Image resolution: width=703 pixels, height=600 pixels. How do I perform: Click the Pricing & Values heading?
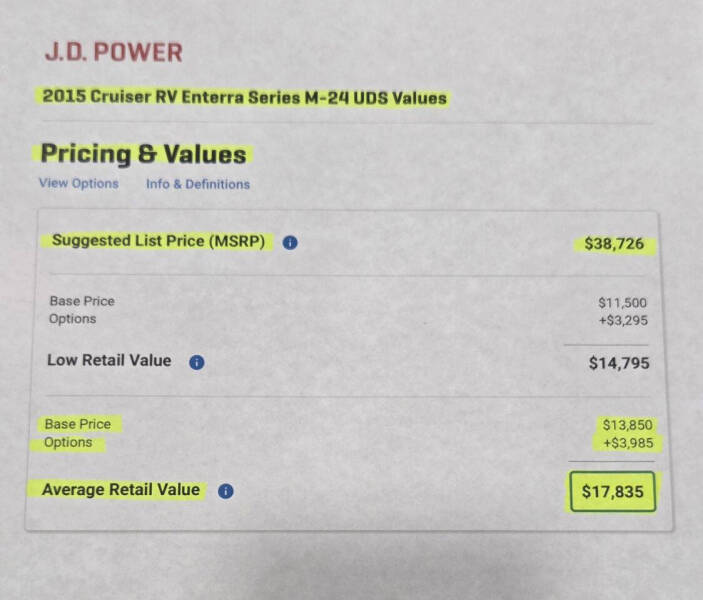tap(143, 154)
